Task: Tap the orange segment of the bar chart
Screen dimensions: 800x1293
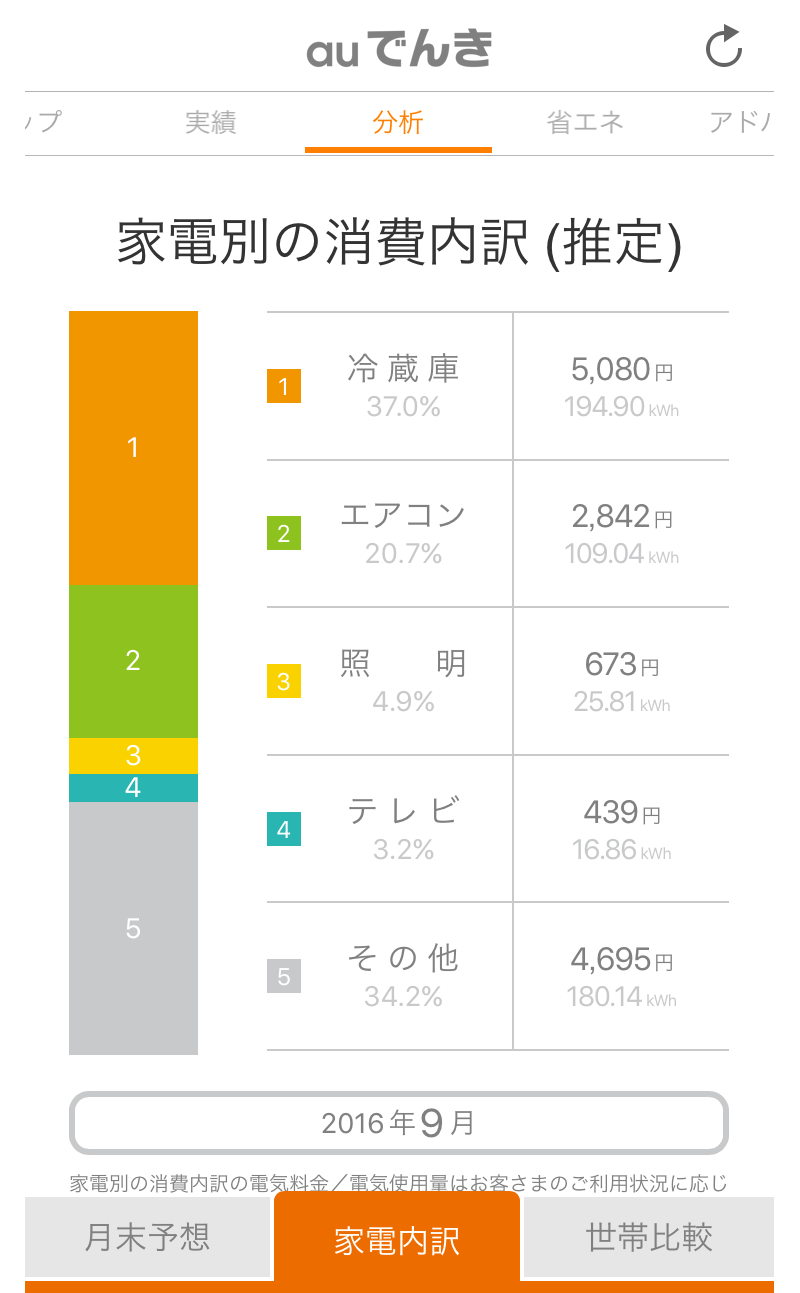Action: click(x=133, y=448)
